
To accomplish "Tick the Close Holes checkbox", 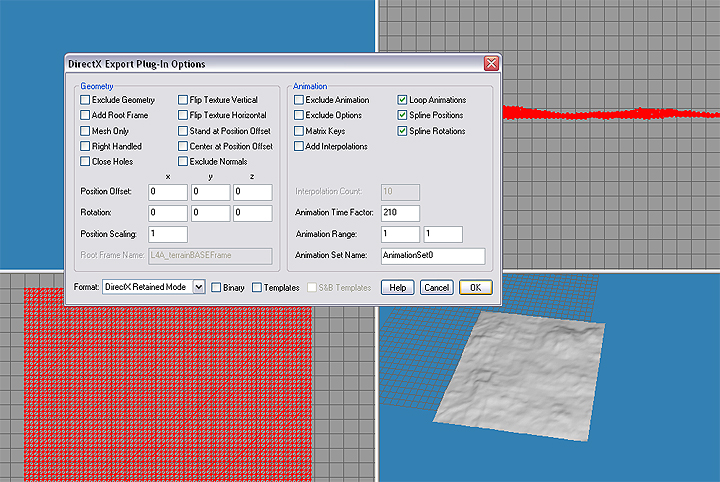I will (x=85, y=161).
